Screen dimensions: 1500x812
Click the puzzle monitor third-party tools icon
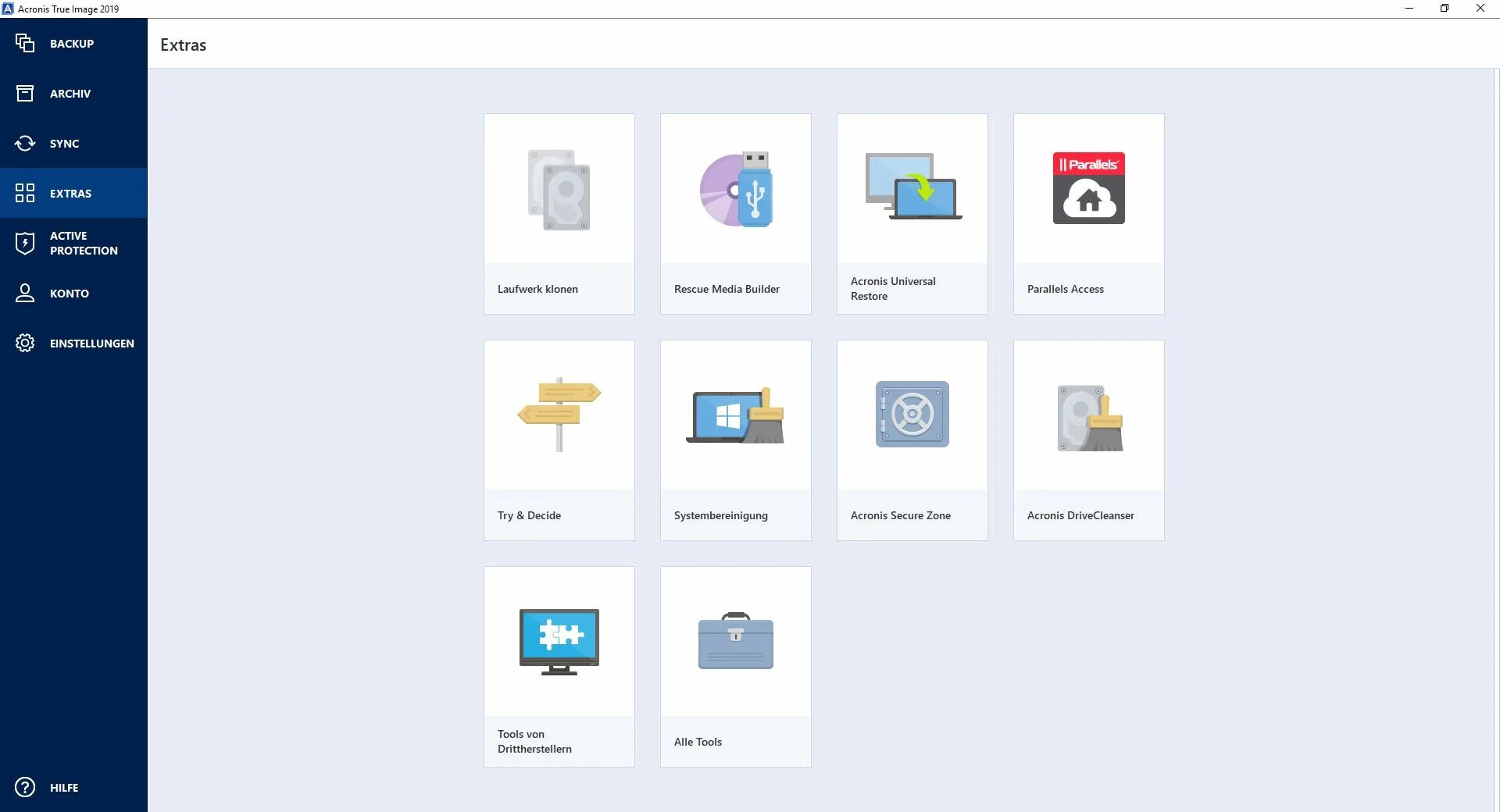[x=559, y=642]
